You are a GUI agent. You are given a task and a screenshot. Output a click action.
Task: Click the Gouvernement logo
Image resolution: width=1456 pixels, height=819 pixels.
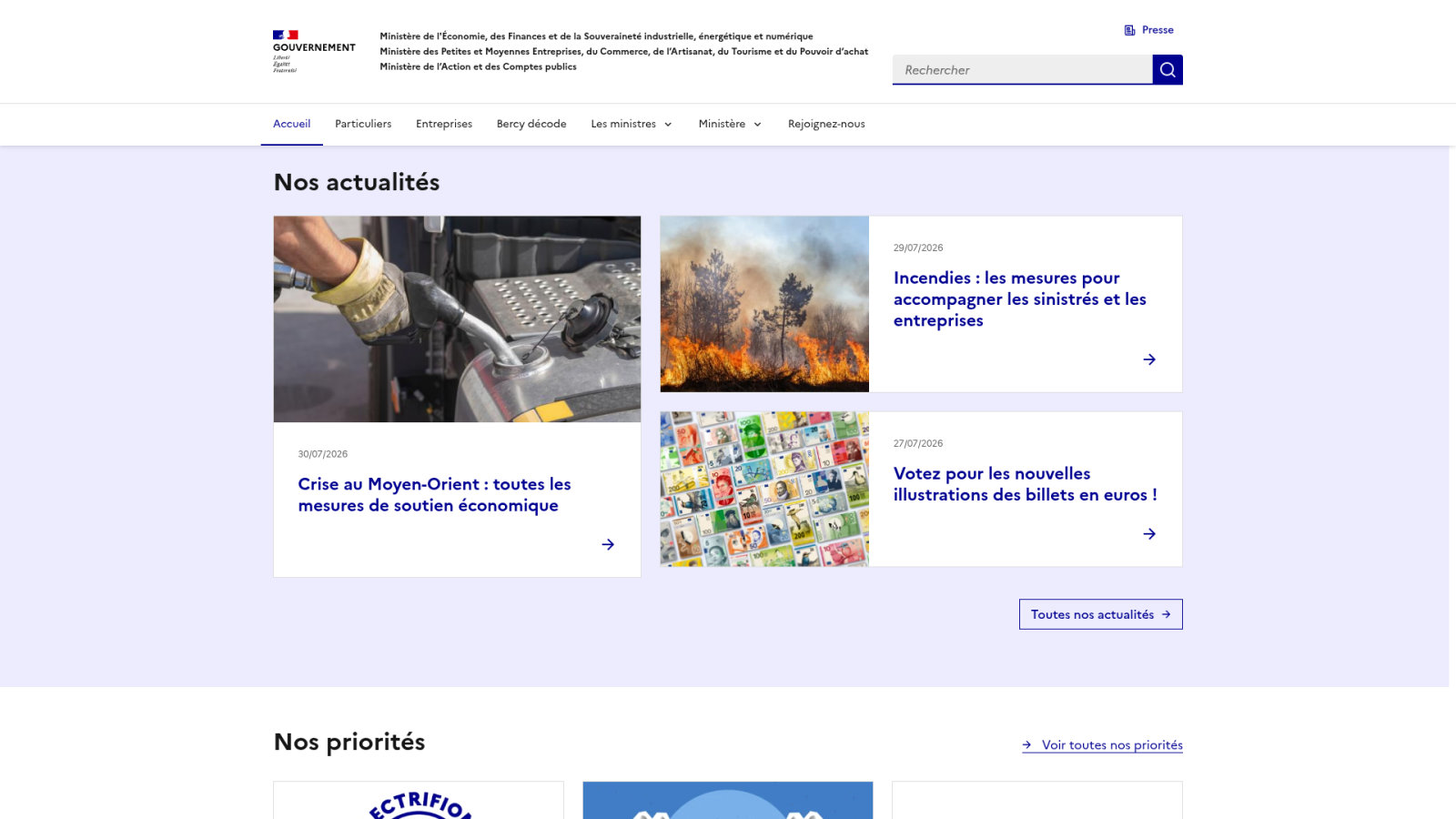[x=314, y=51]
